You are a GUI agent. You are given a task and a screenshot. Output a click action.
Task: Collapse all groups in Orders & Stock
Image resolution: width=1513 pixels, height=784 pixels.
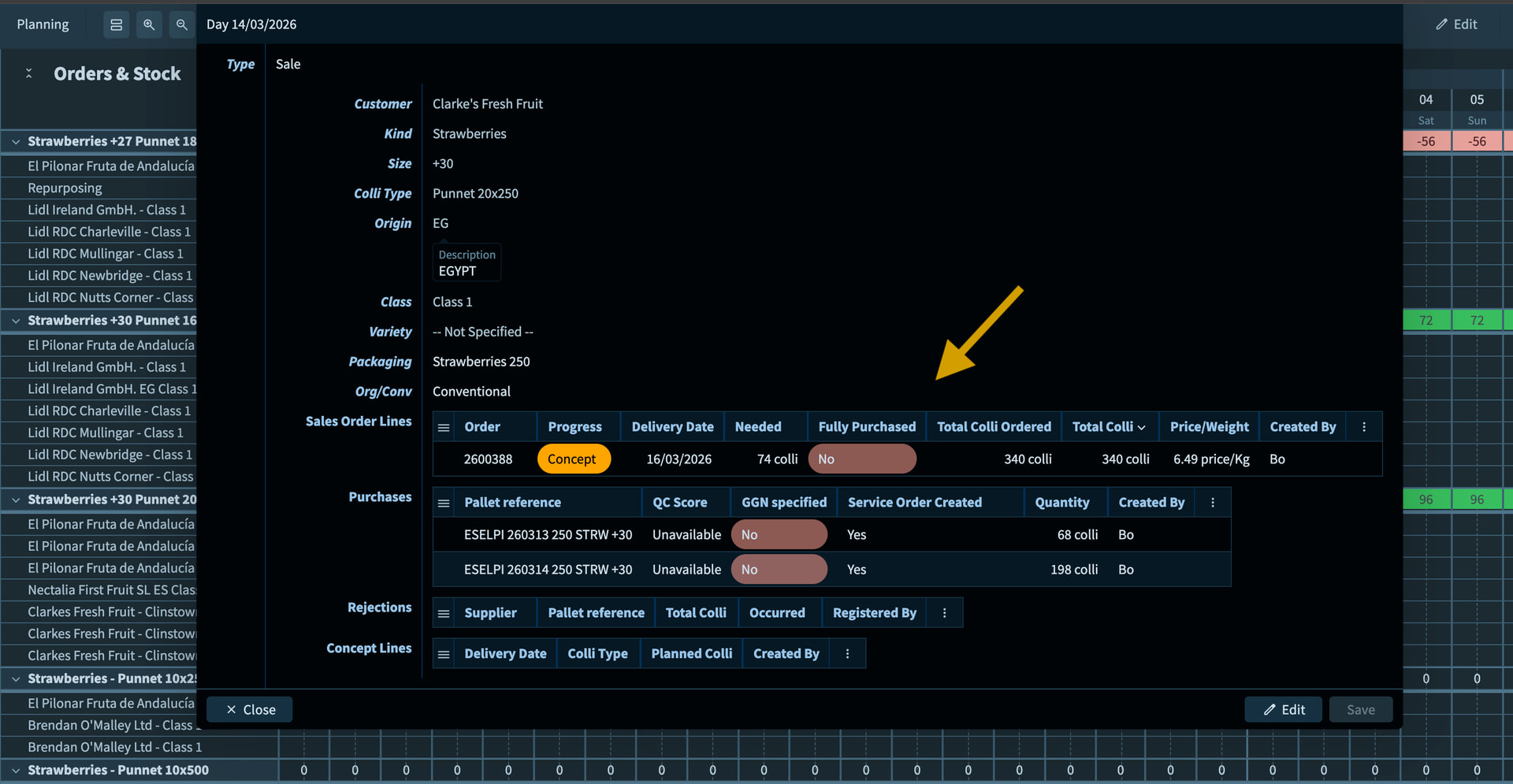click(29, 73)
